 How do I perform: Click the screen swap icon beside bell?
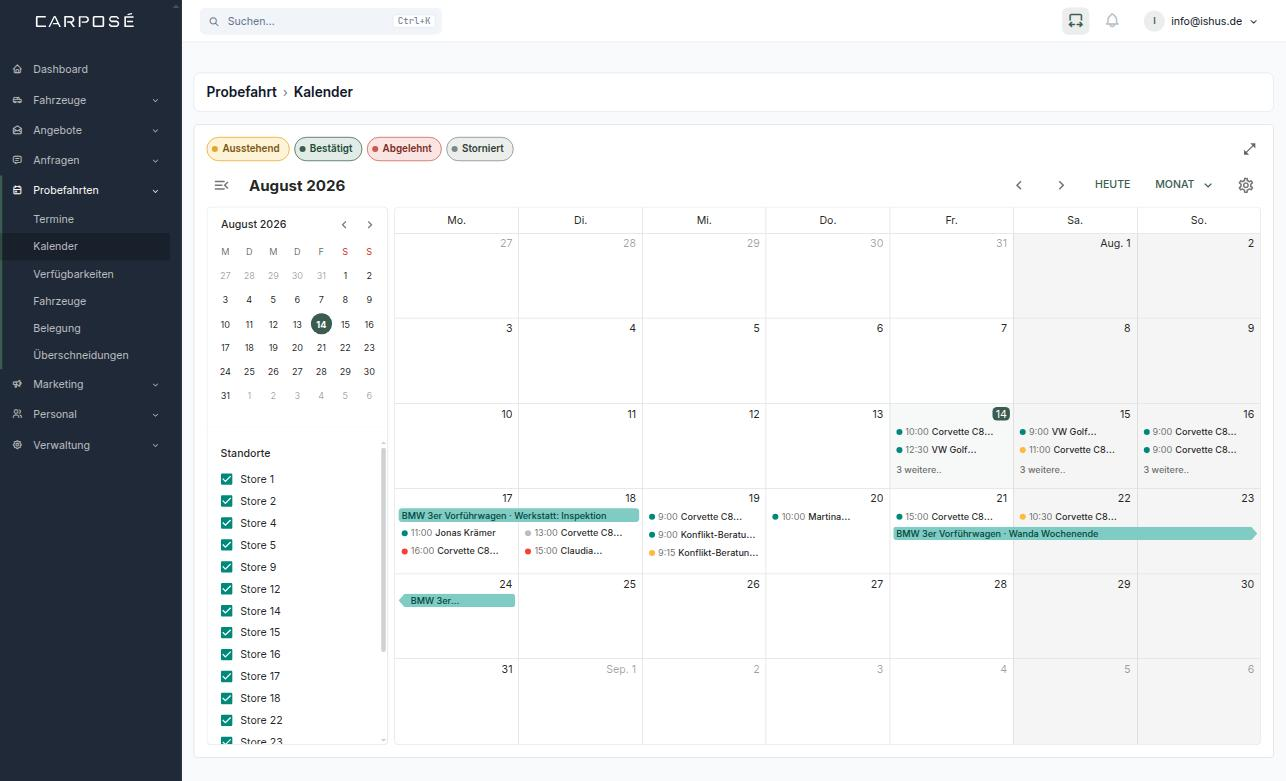click(x=1075, y=20)
